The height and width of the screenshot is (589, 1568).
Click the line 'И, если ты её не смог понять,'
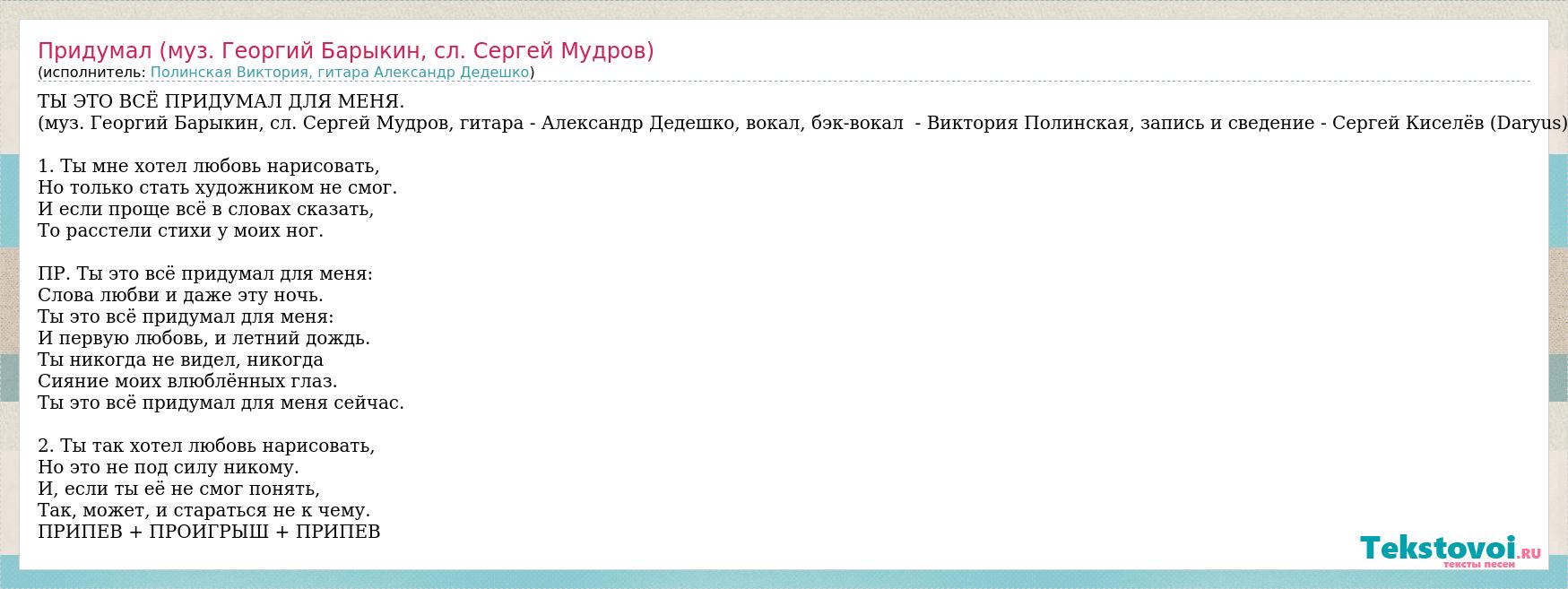pyautogui.click(x=179, y=489)
